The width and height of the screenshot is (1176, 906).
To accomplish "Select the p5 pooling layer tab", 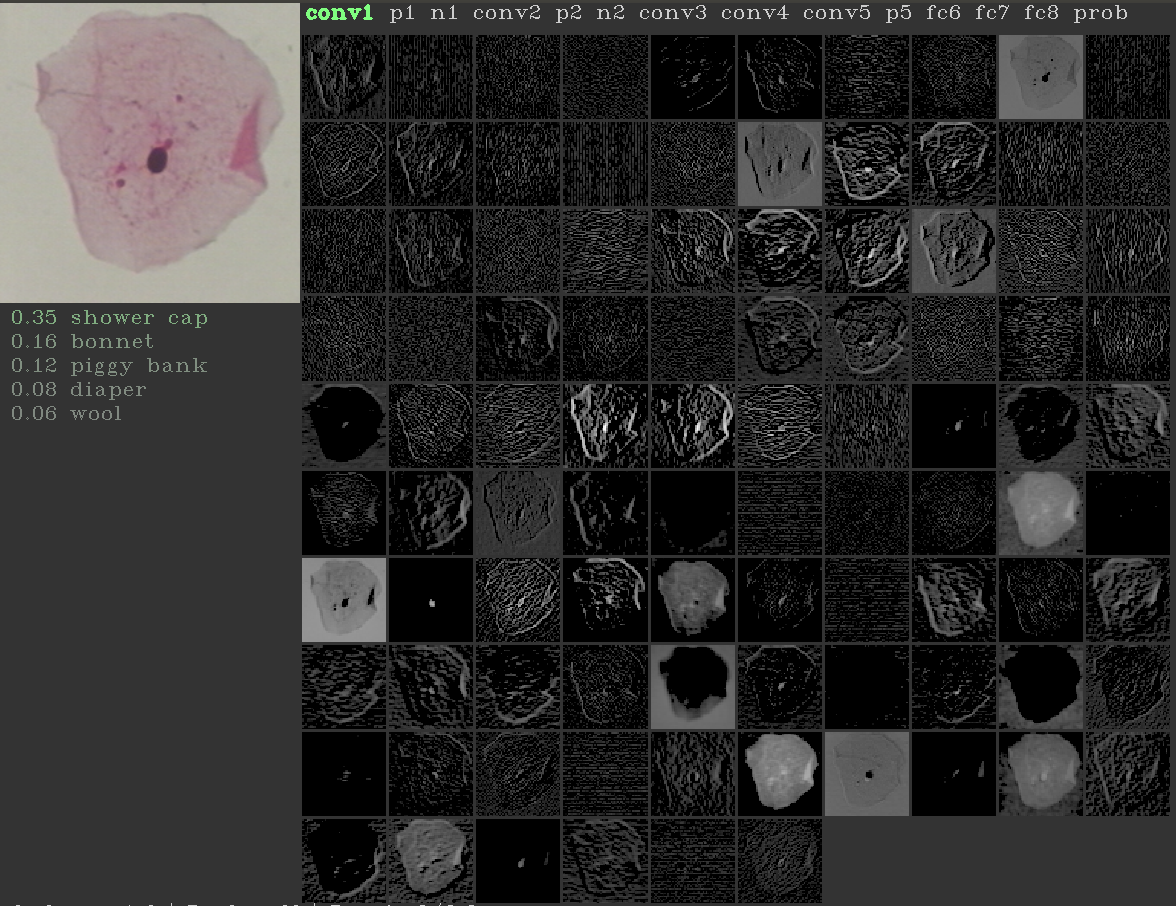I will click(898, 13).
